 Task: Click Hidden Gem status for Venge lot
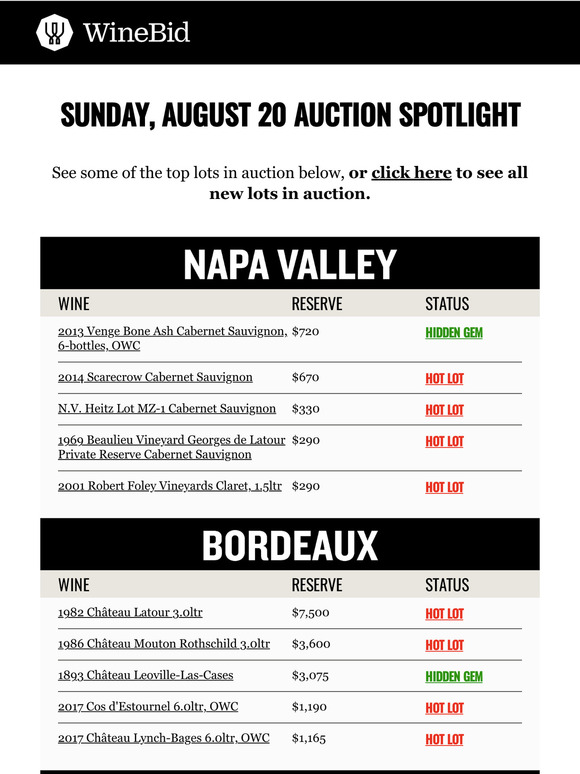click(454, 333)
